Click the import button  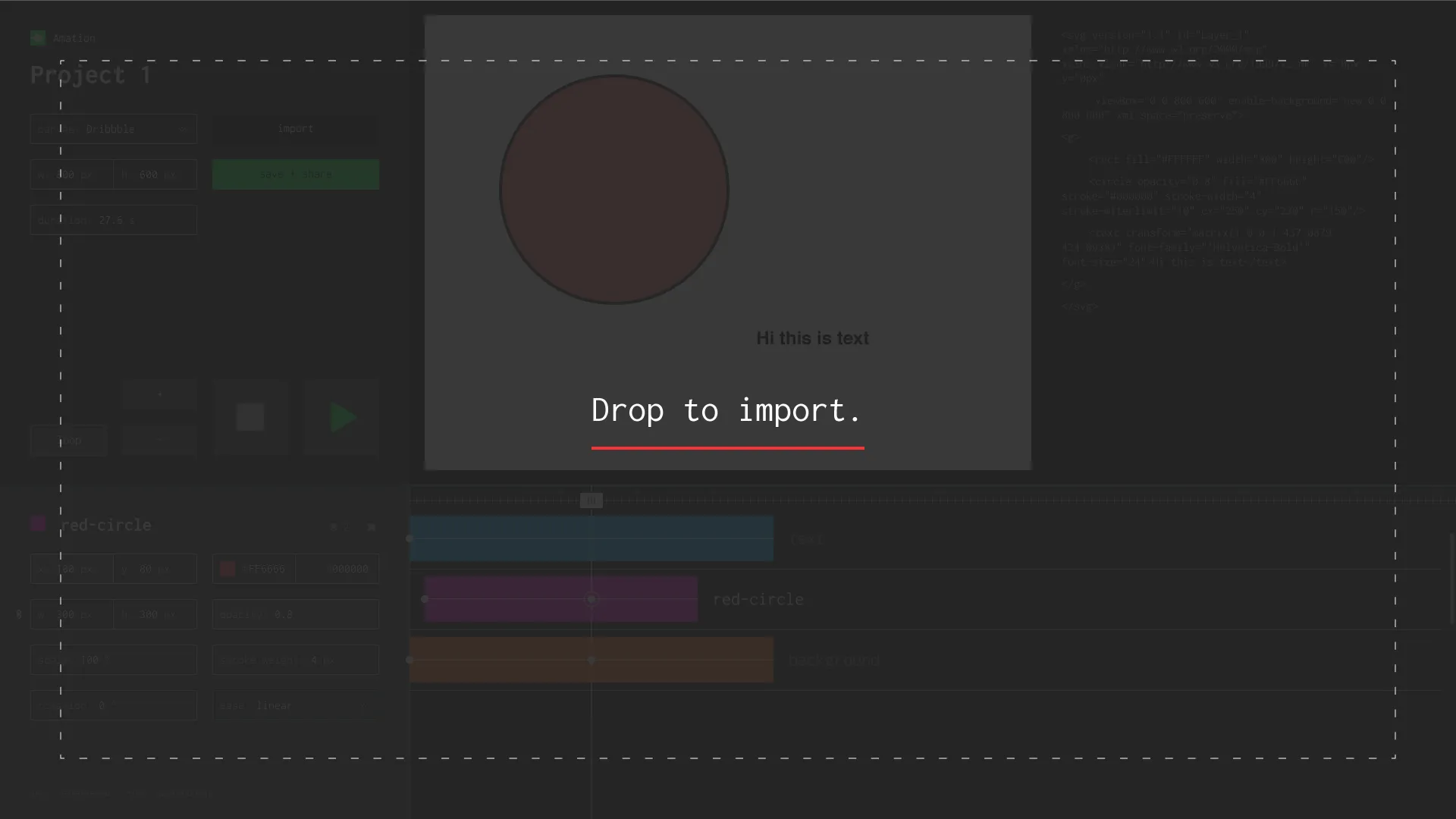[295, 128]
